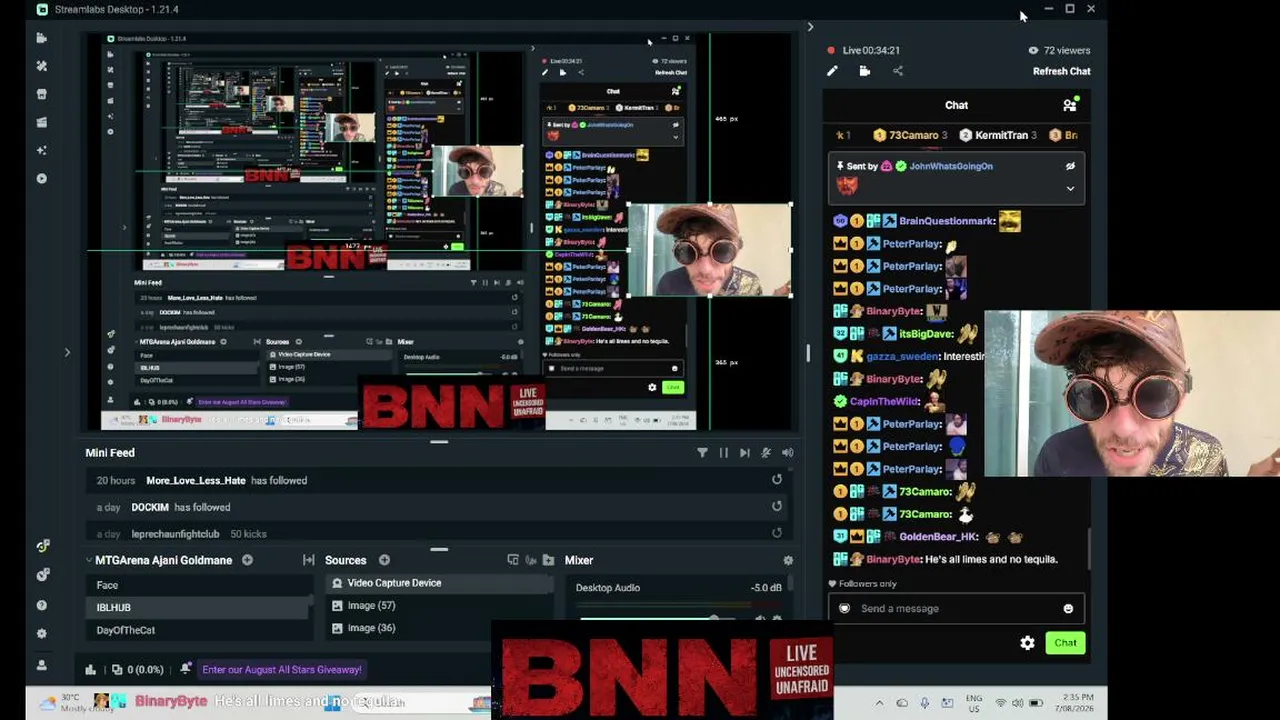The height and width of the screenshot is (720, 1280).
Task: Add a new source with the plus icon
Action: click(x=384, y=560)
